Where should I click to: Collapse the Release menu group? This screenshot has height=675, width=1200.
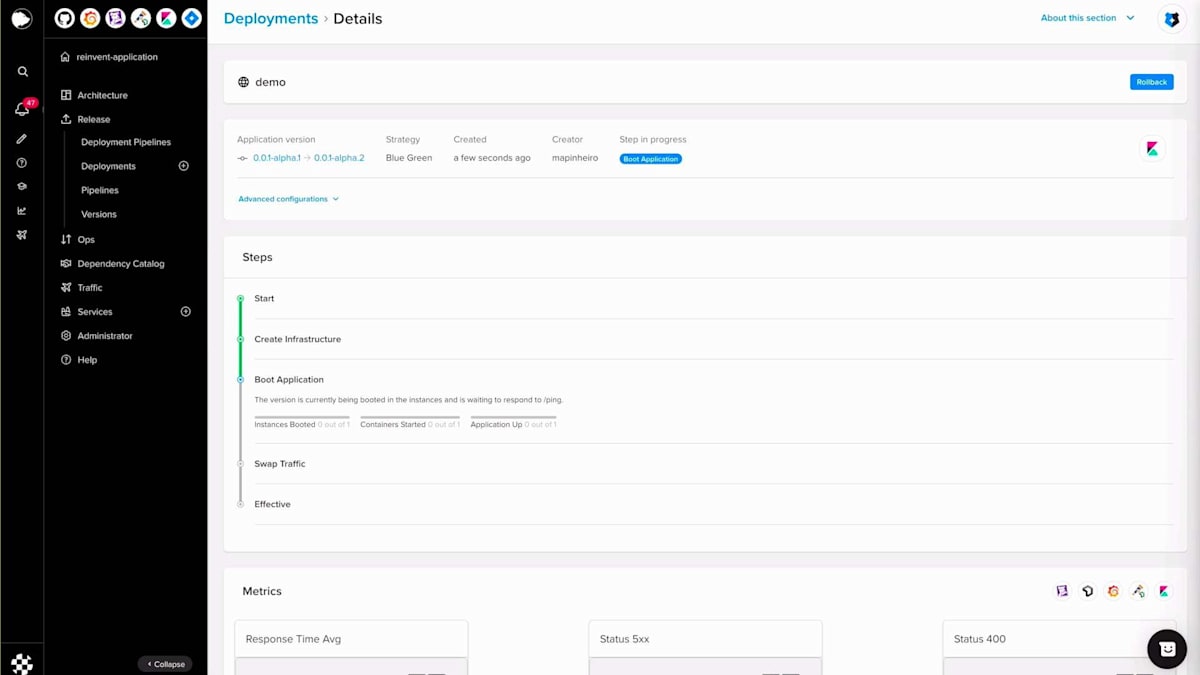point(93,119)
